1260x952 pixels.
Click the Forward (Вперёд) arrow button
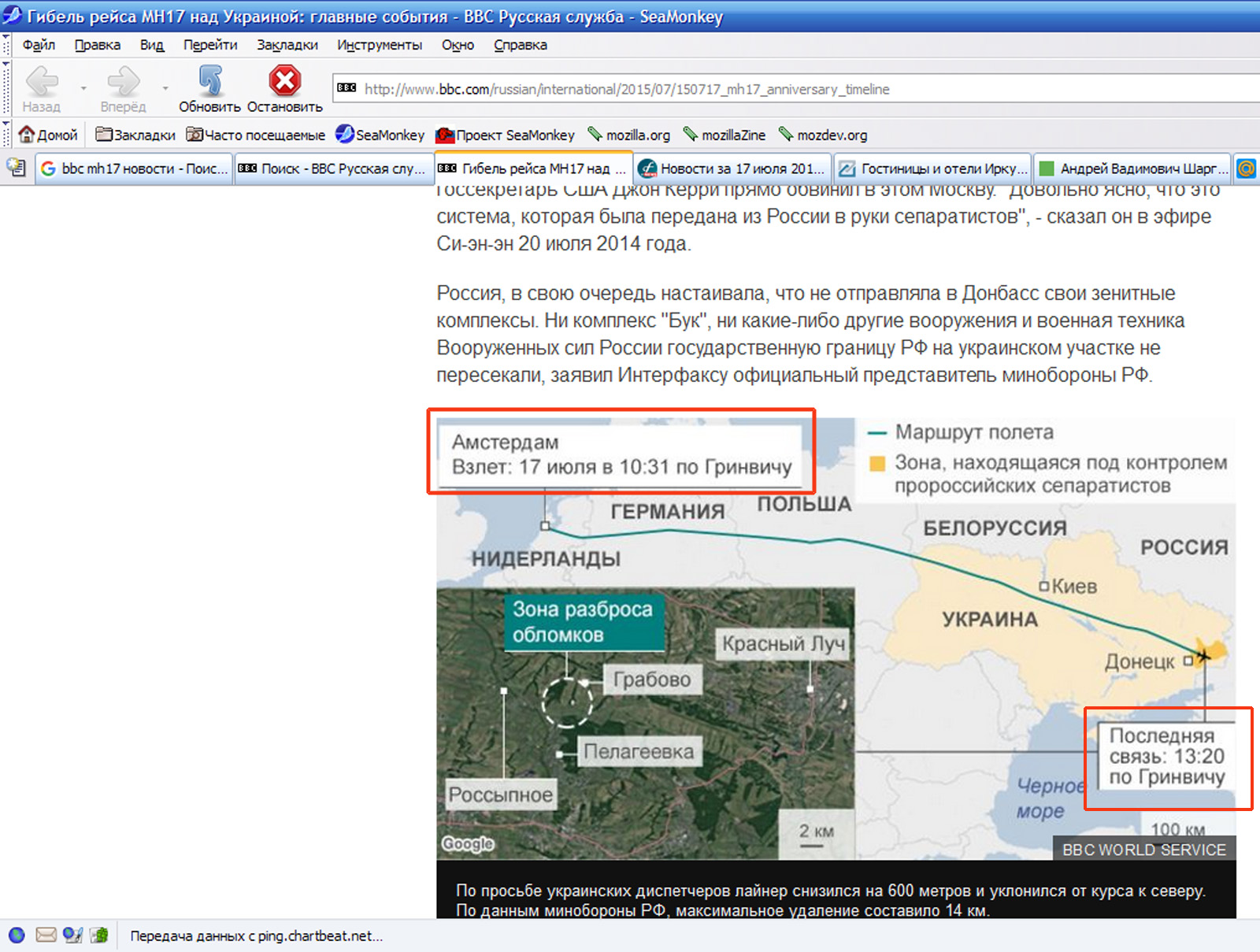(x=123, y=89)
